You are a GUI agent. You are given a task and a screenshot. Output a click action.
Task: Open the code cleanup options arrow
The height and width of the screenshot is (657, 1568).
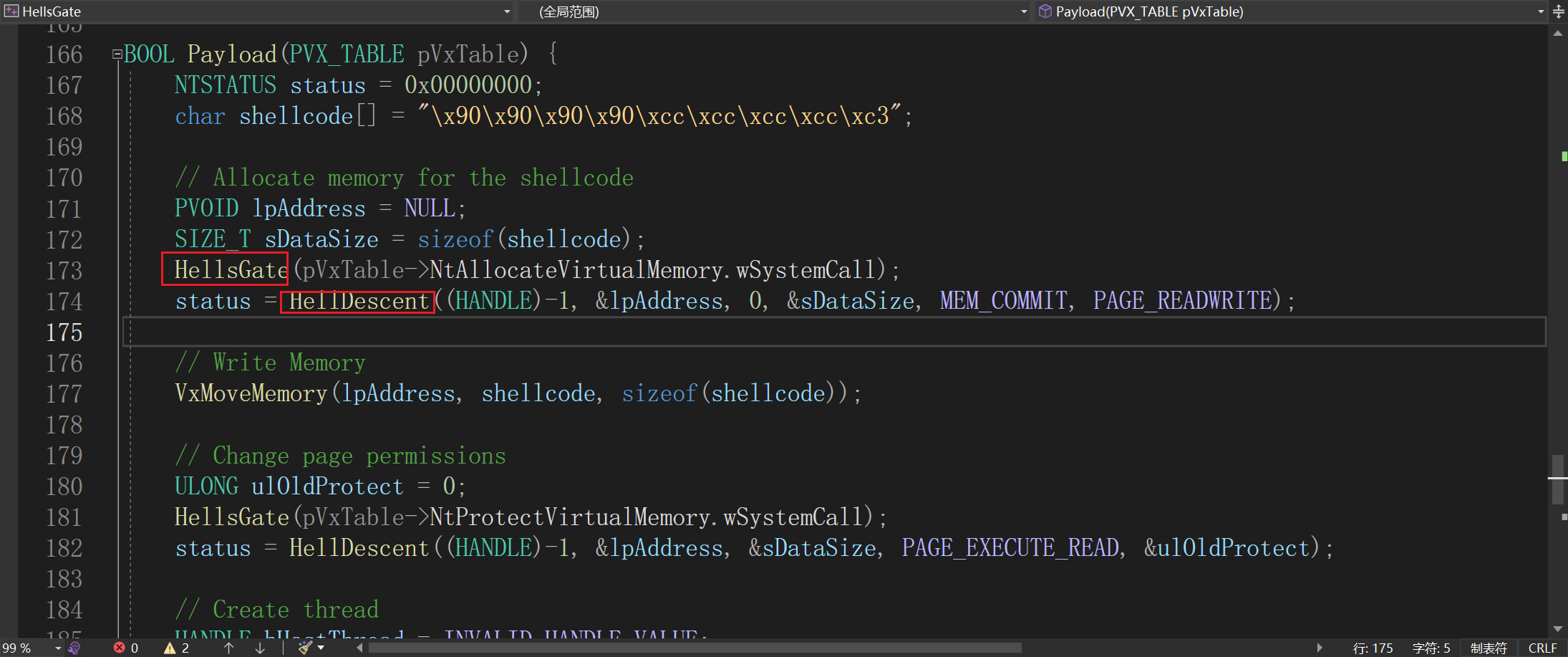(x=321, y=648)
